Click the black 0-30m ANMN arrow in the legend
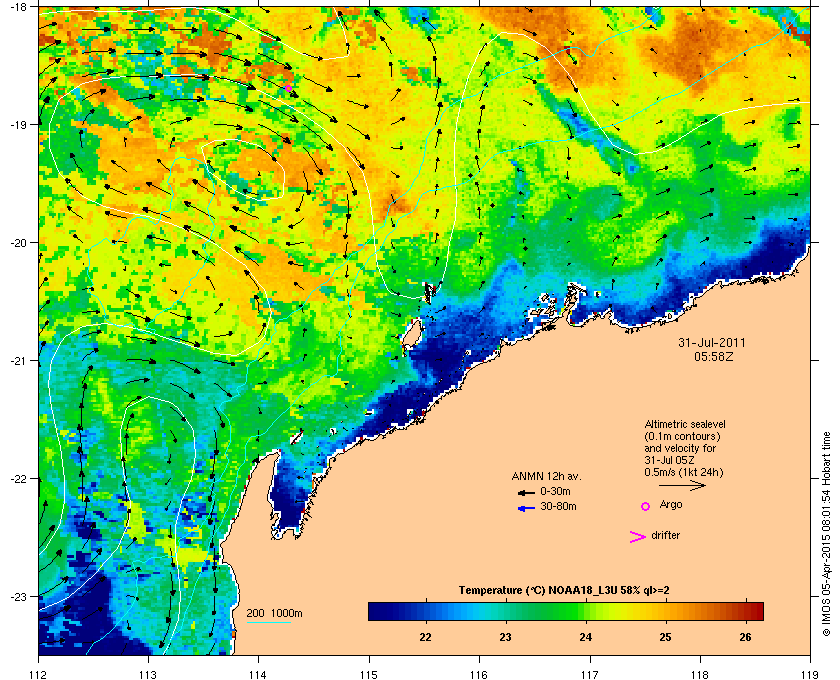The width and height of the screenshot is (840, 680). (526, 492)
